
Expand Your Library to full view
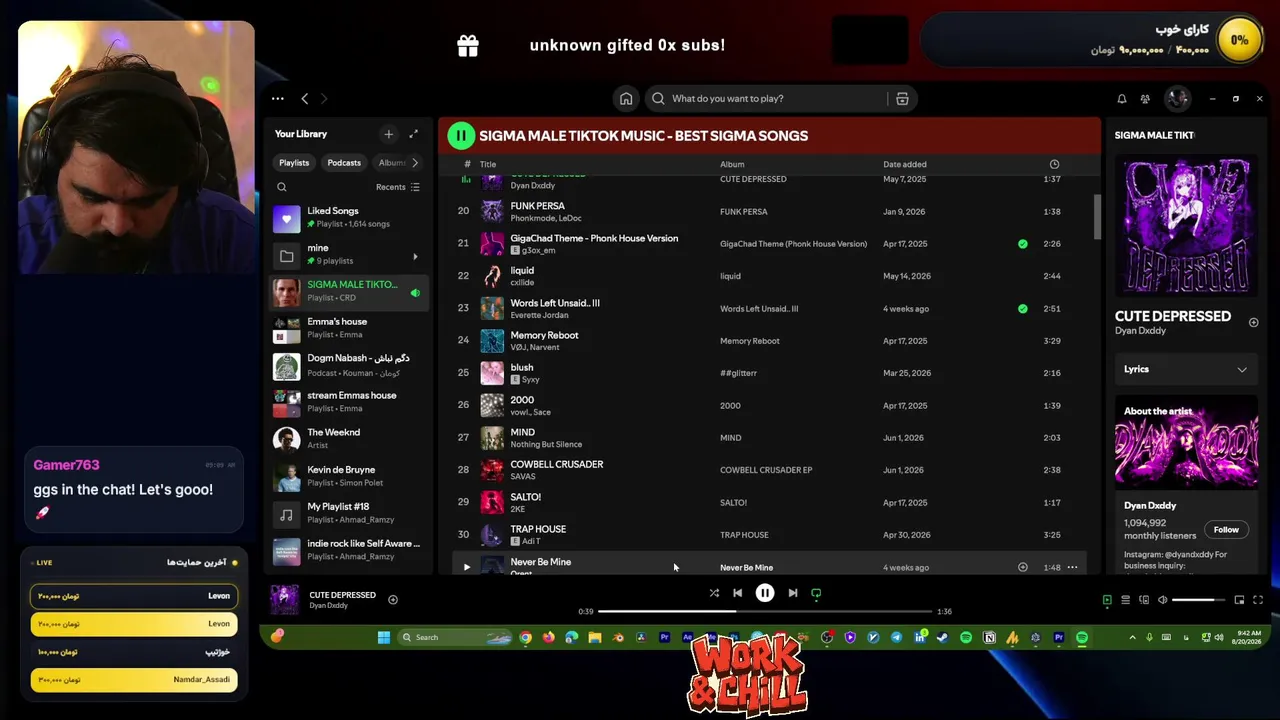click(x=413, y=134)
